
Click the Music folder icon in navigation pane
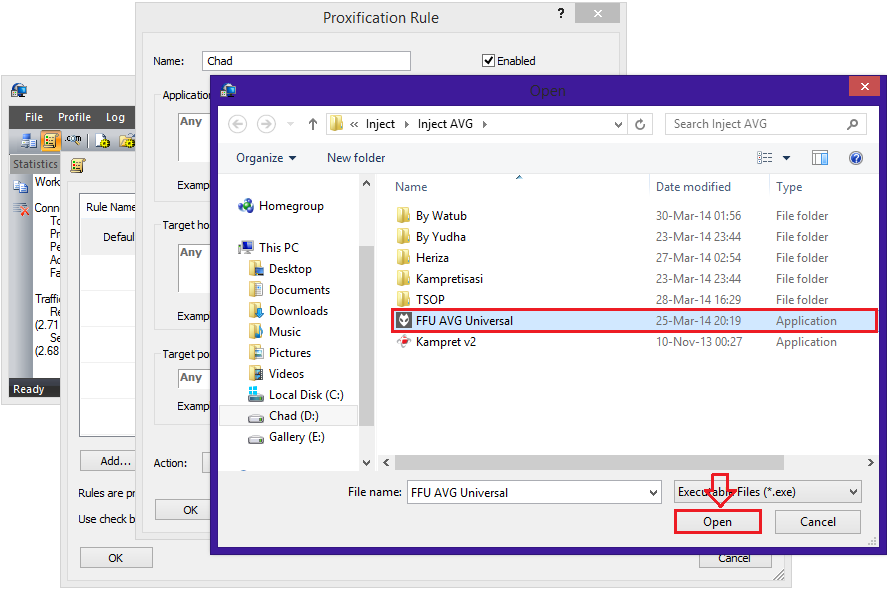256,331
